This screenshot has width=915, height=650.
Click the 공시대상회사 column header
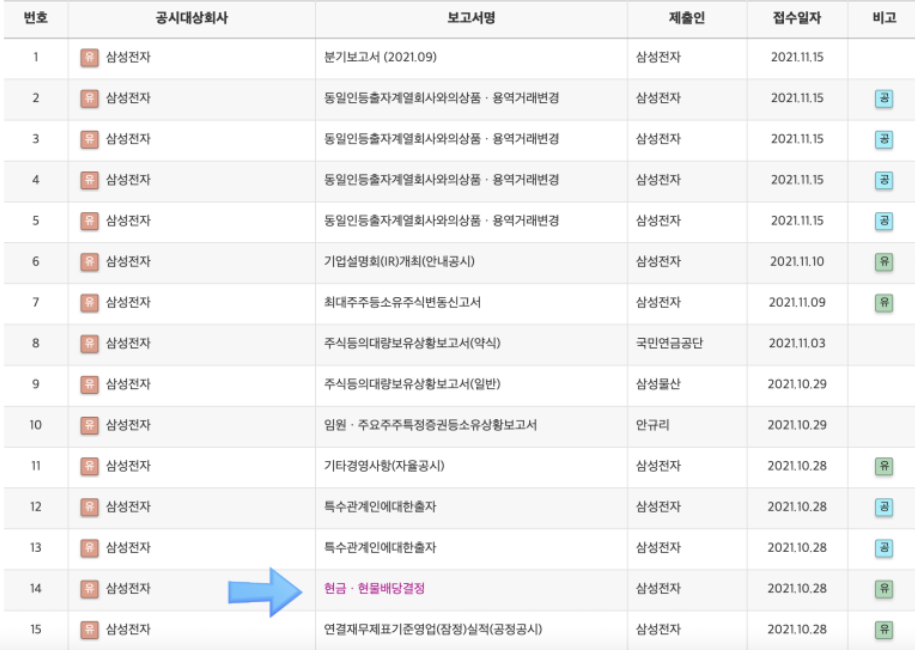pyautogui.click(x=191, y=18)
